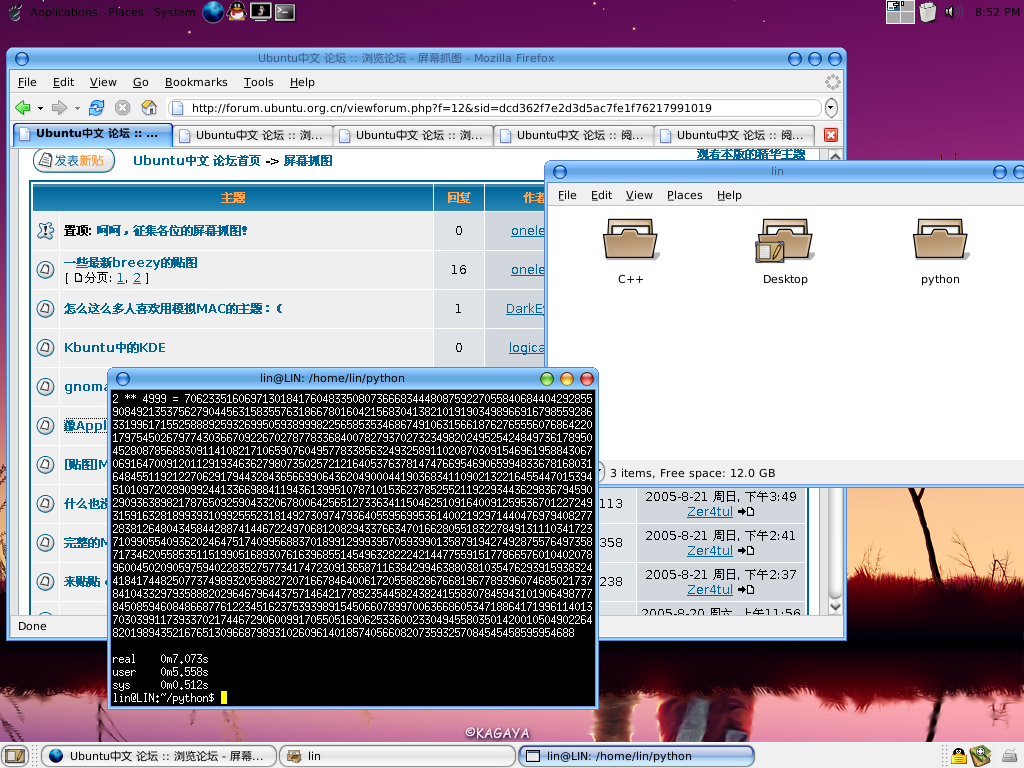Go to the Firefox Home page button
The width and height of the screenshot is (1024, 768).
149,108
